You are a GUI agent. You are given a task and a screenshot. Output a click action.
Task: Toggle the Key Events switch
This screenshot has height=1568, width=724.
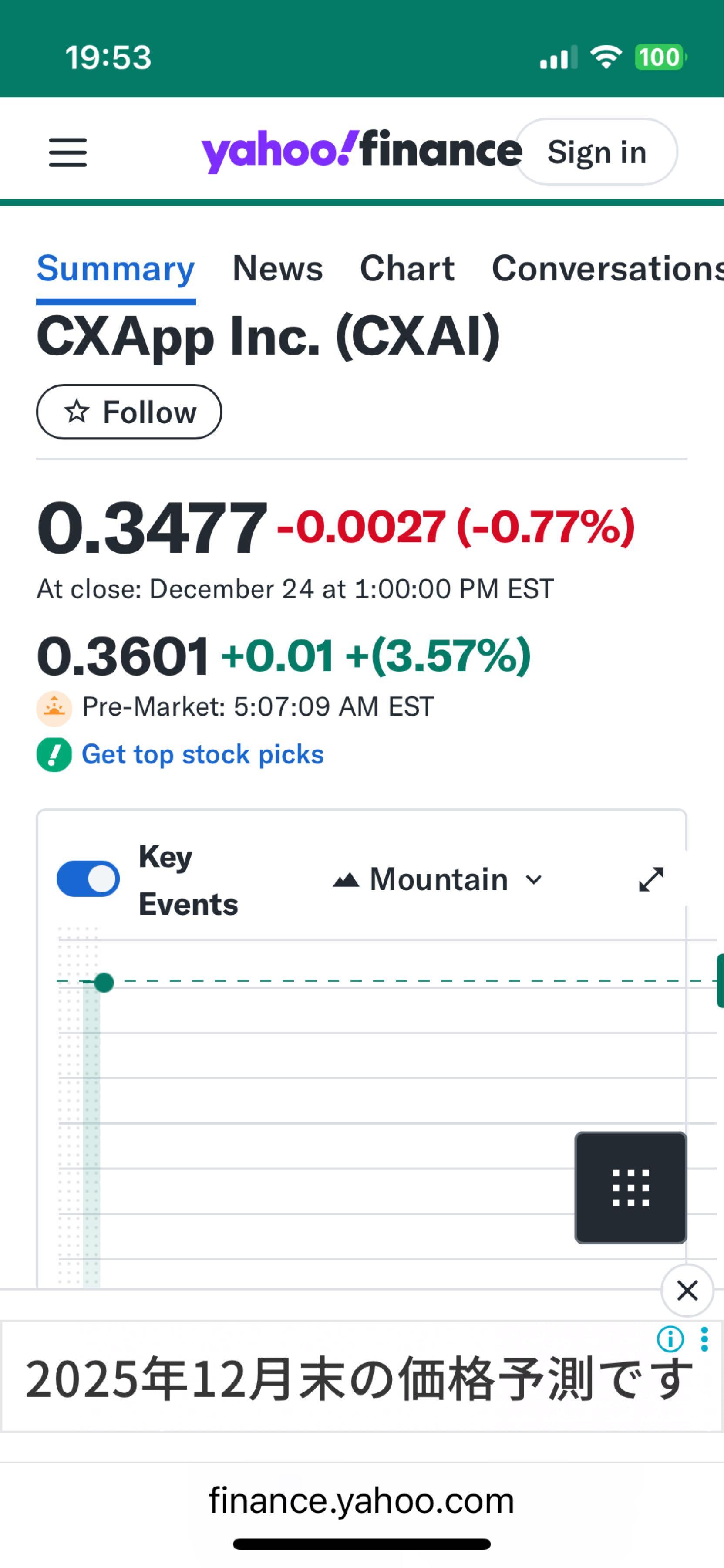click(88, 879)
